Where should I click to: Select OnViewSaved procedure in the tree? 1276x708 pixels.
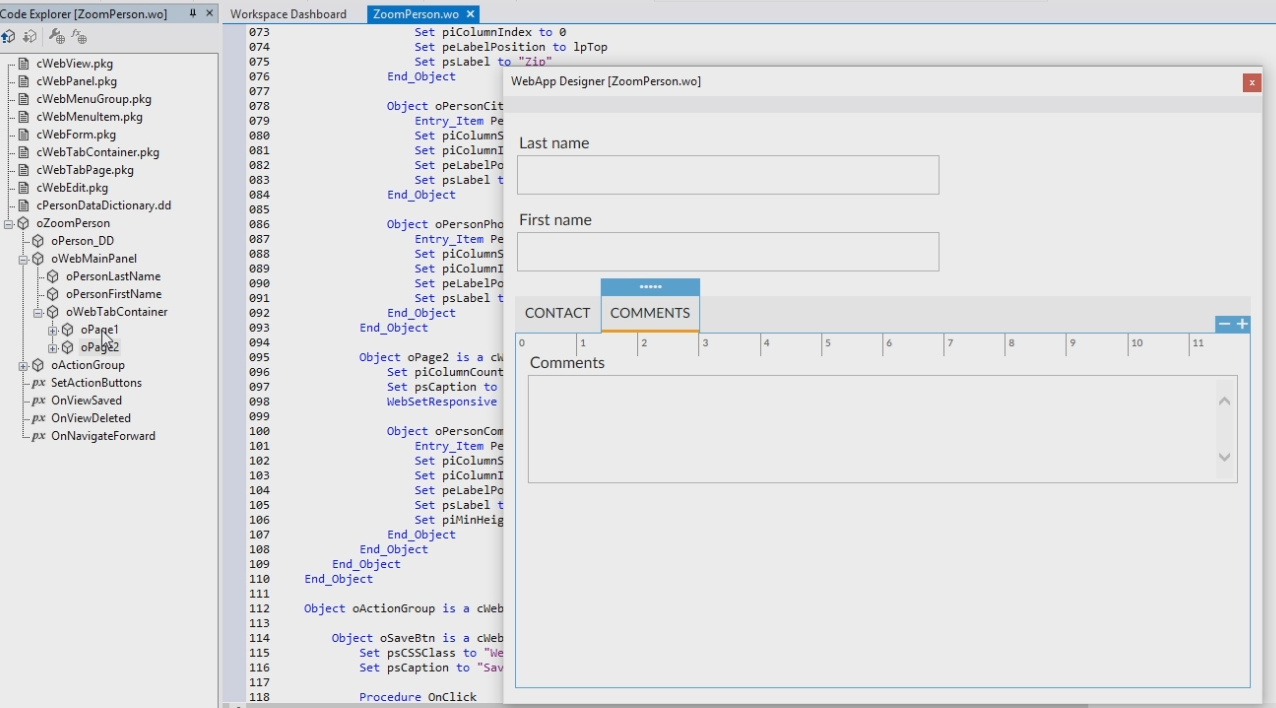[x=86, y=401]
